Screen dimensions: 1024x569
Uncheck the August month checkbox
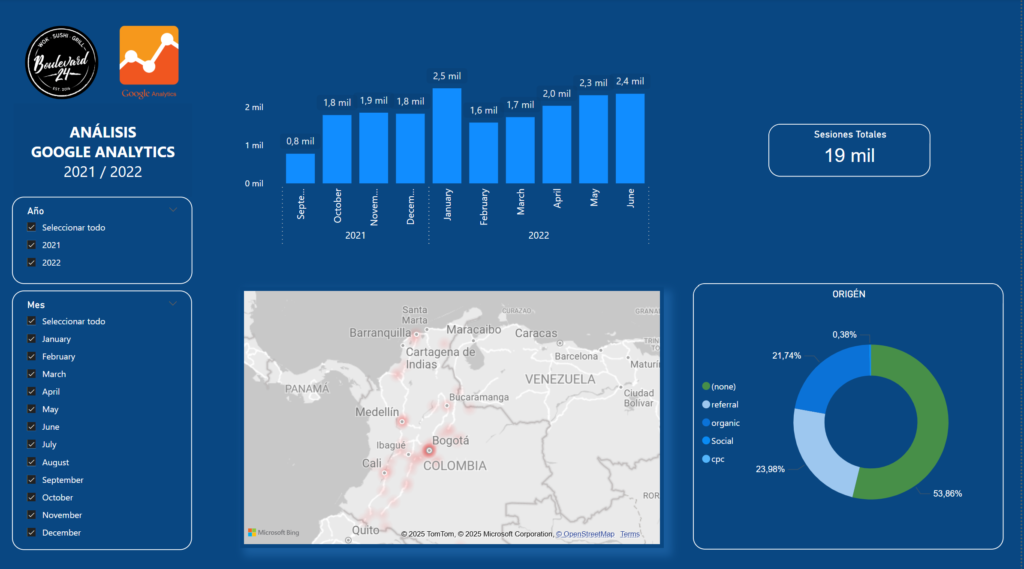click(31, 462)
